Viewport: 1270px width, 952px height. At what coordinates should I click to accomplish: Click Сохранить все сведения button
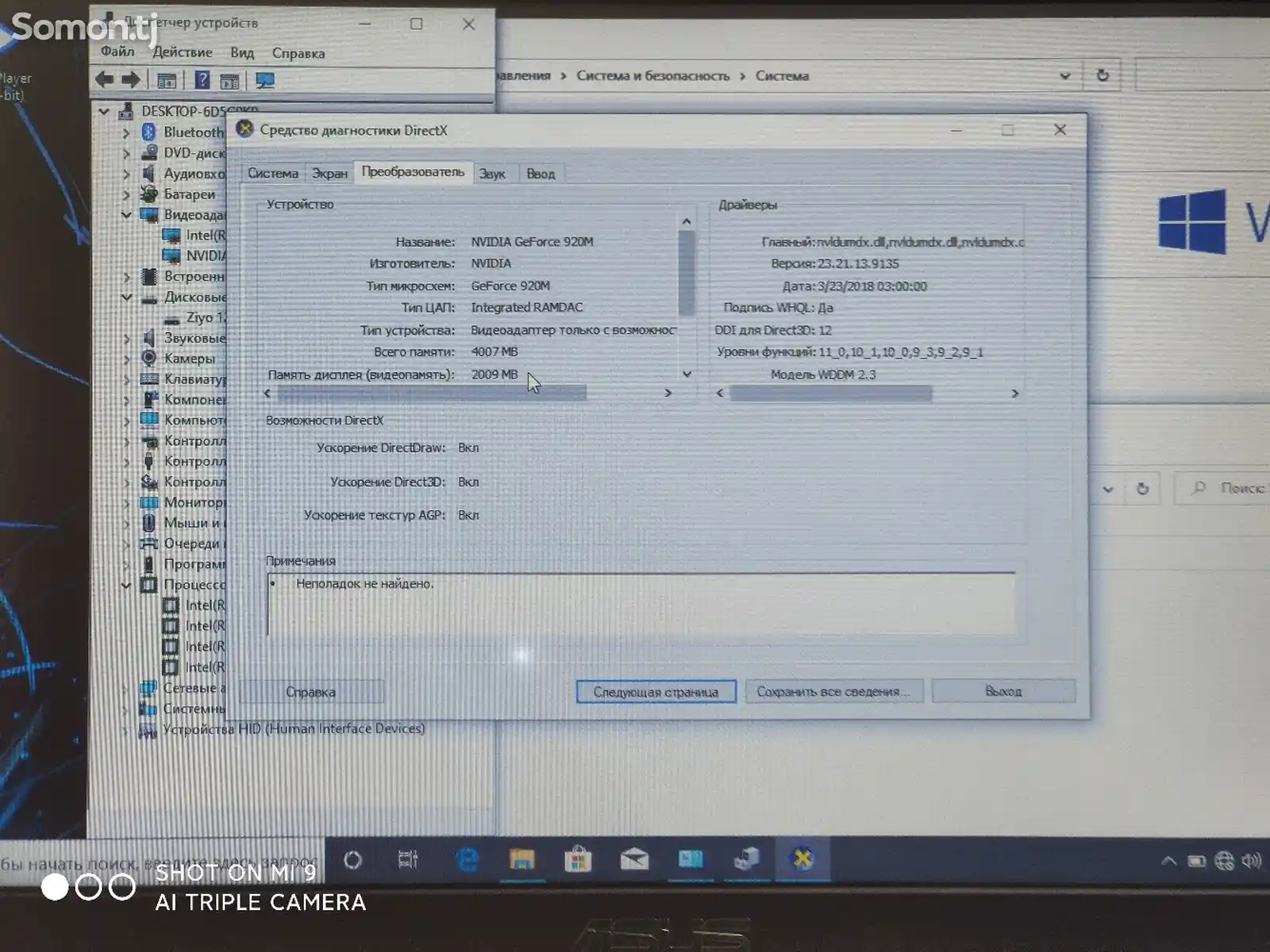coord(833,691)
